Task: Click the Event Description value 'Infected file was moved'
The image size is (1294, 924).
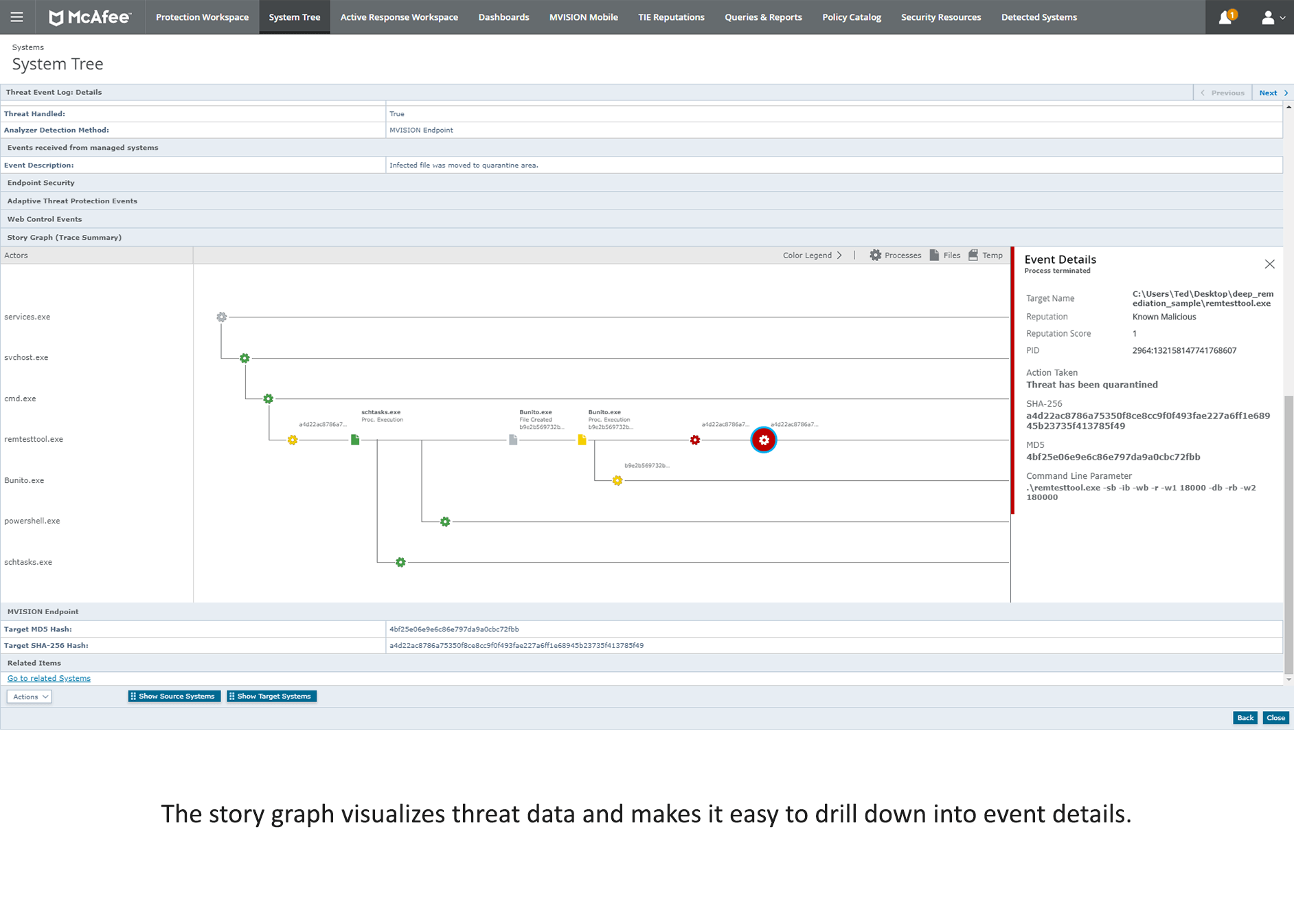Action: pyautogui.click(x=464, y=166)
